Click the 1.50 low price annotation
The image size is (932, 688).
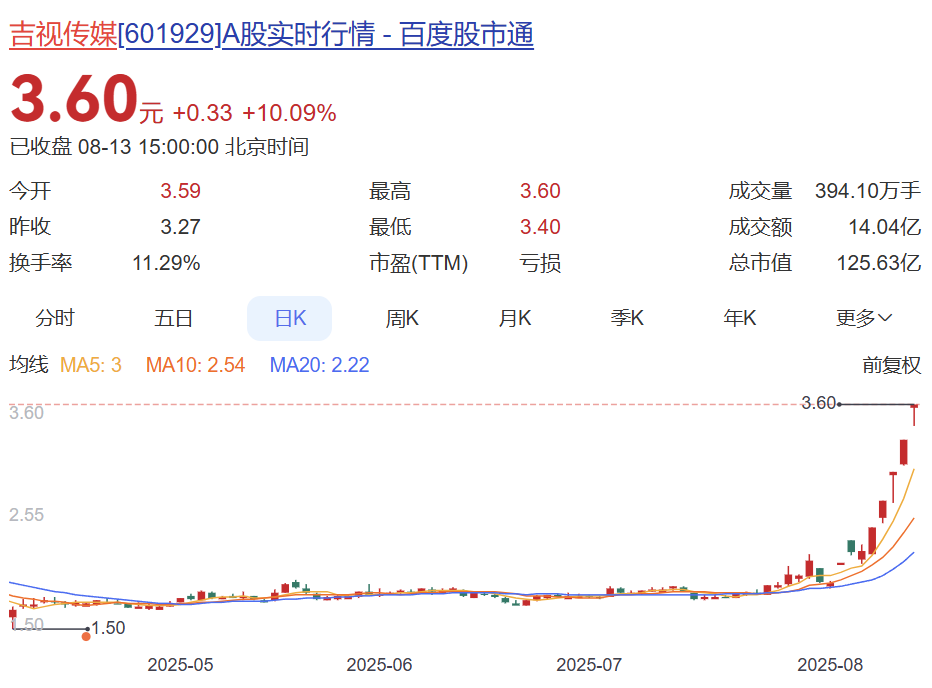(x=108, y=628)
